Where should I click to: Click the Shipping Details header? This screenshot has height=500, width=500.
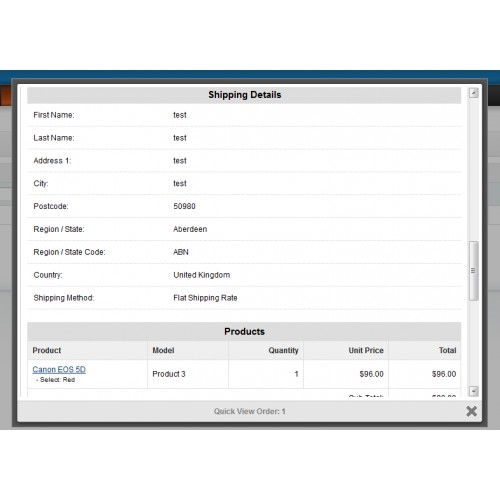pos(244,95)
